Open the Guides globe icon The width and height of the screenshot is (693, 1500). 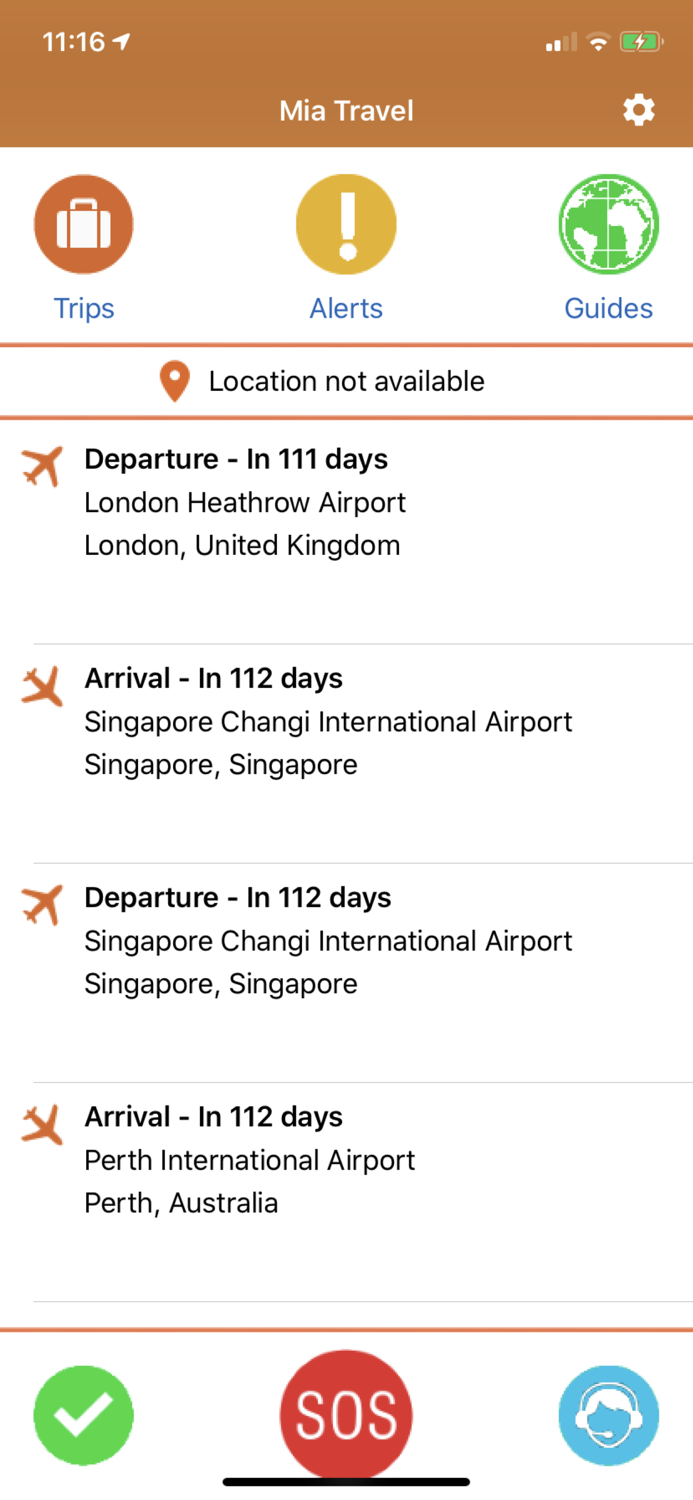click(x=608, y=224)
